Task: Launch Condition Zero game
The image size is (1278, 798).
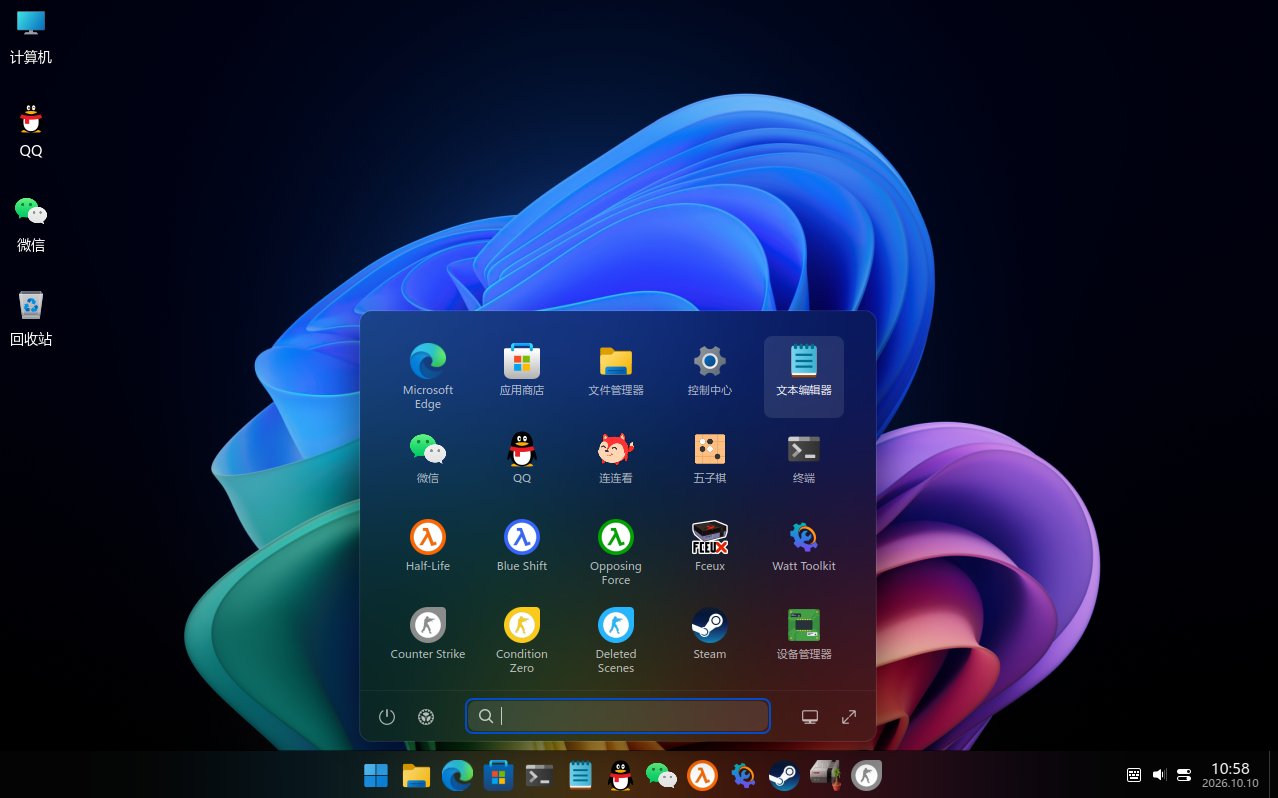Action: [x=522, y=640]
